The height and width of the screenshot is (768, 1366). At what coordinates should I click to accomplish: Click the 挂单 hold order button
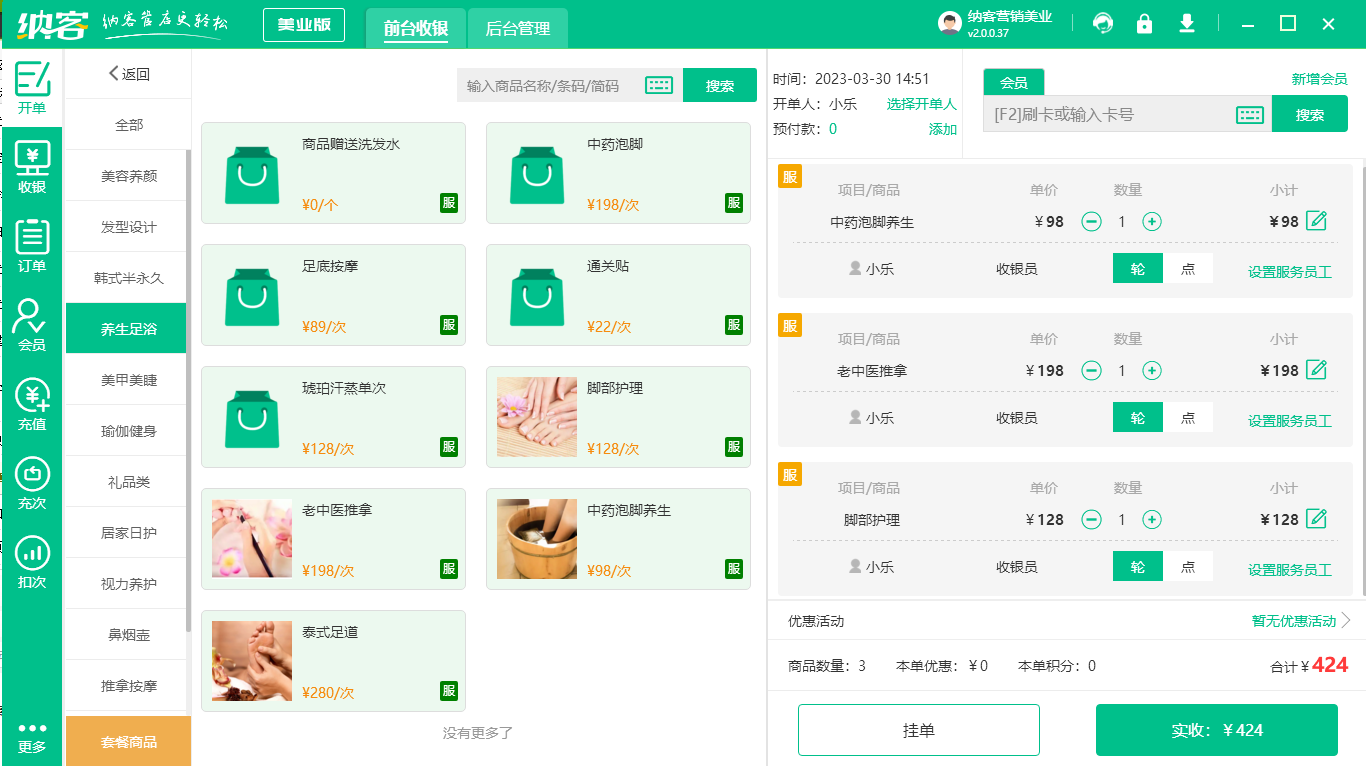tap(918, 730)
